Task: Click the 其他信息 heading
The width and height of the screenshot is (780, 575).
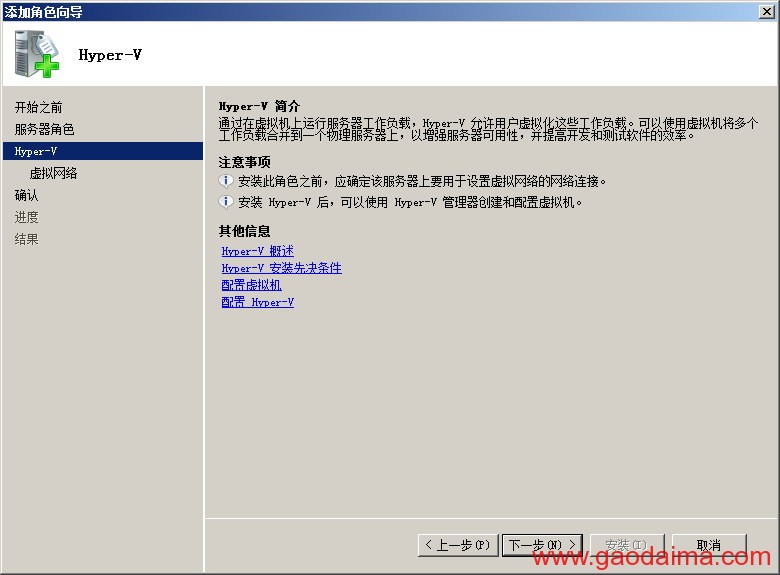Action: click(244, 231)
